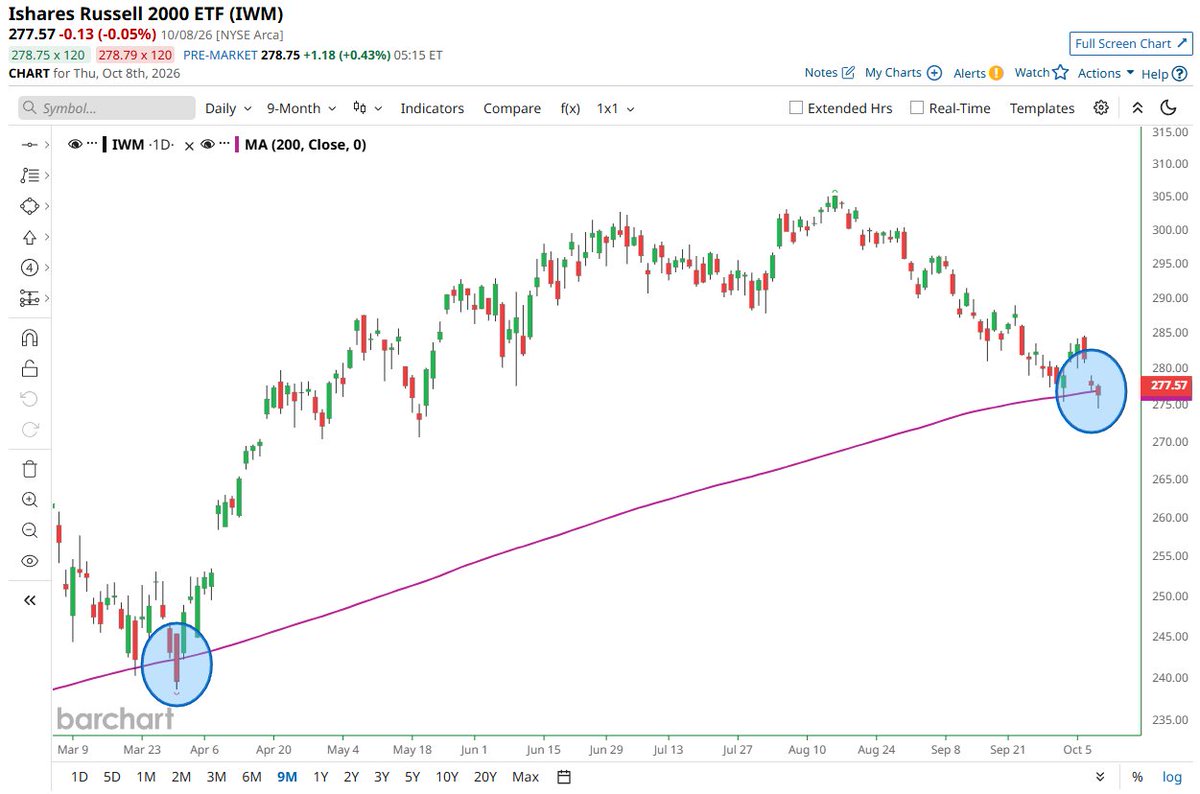Open the numbered pattern tool
The width and height of the screenshot is (1200, 794).
(29, 268)
